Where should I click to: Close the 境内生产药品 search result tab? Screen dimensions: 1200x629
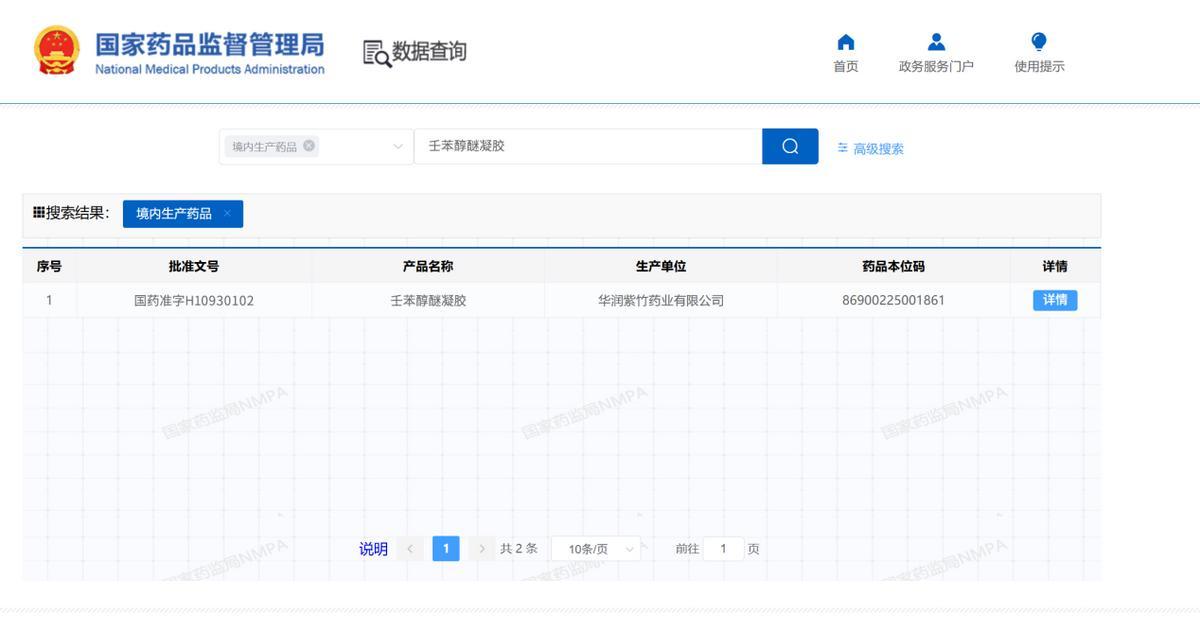pyautogui.click(x=227, y=213)
